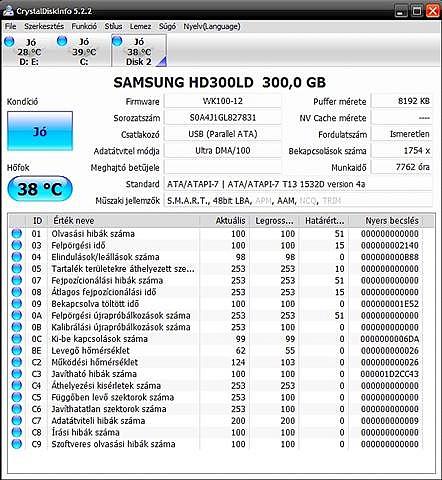This screenshot has height=480, width=442.
Task: Click status icon for Írási hibák száma
Action: [17, 432]
